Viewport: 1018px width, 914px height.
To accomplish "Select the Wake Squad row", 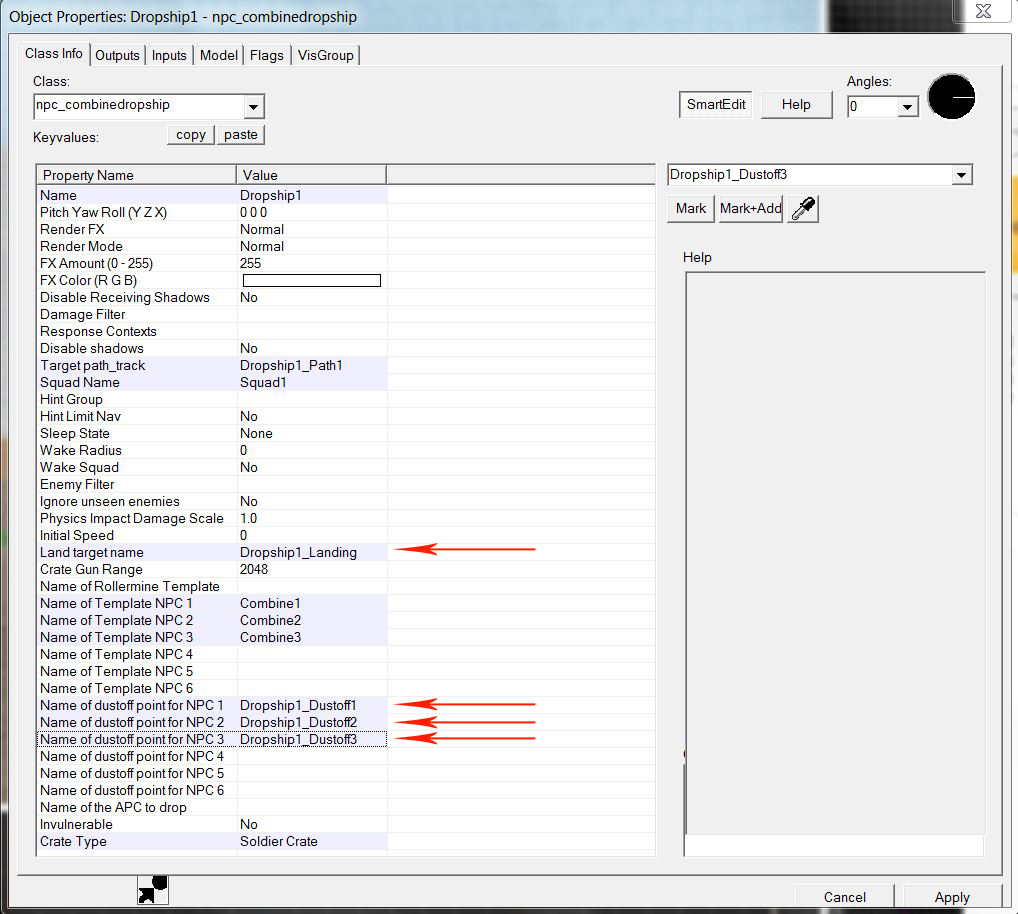I will tap(212, 467).
